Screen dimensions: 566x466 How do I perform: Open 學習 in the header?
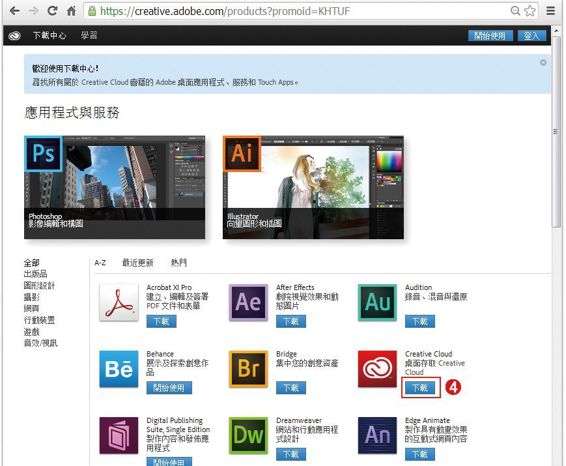[89, 35]
